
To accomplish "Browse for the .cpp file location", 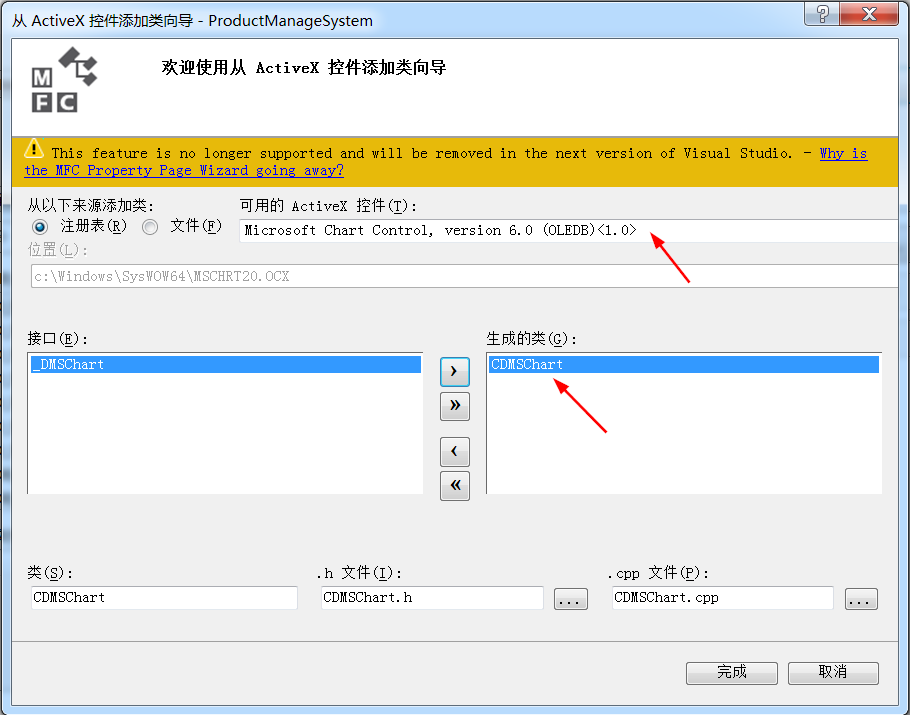I will [861, 599].
